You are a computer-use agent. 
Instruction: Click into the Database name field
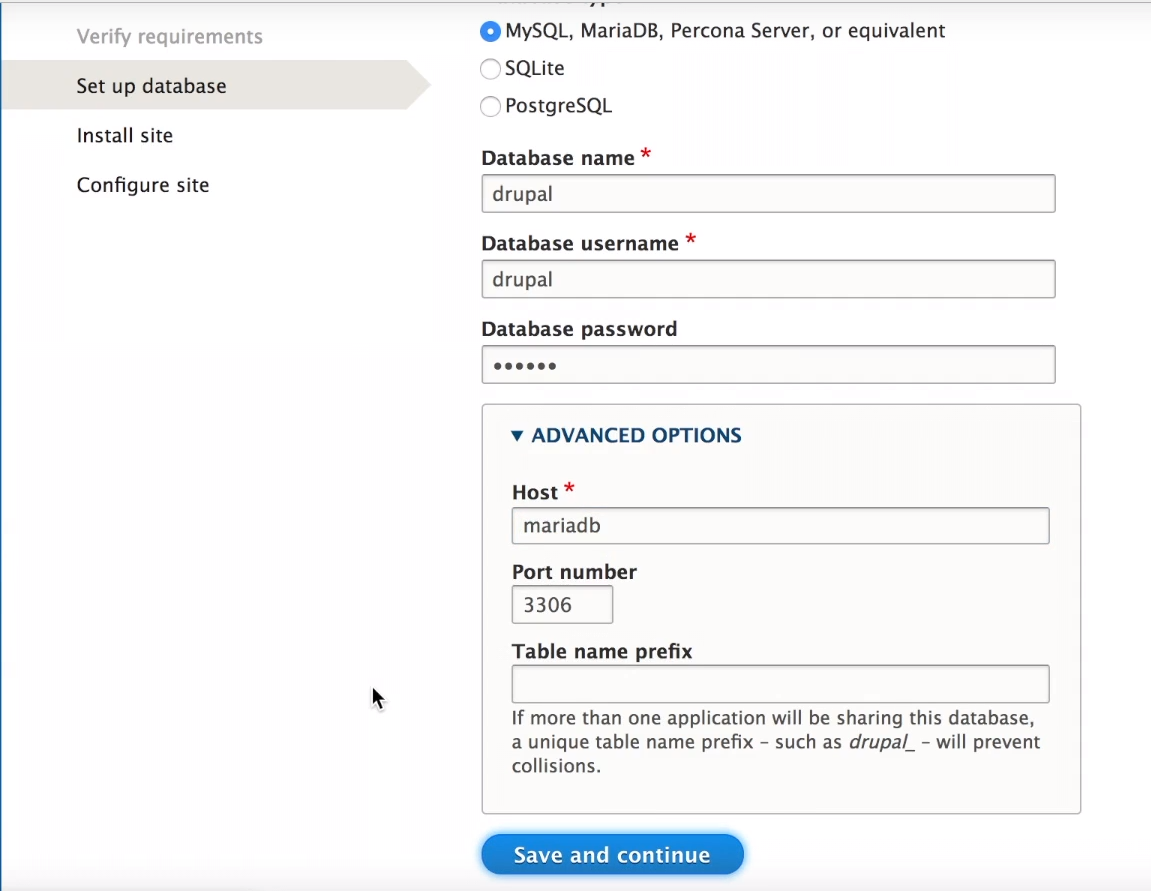768,193
